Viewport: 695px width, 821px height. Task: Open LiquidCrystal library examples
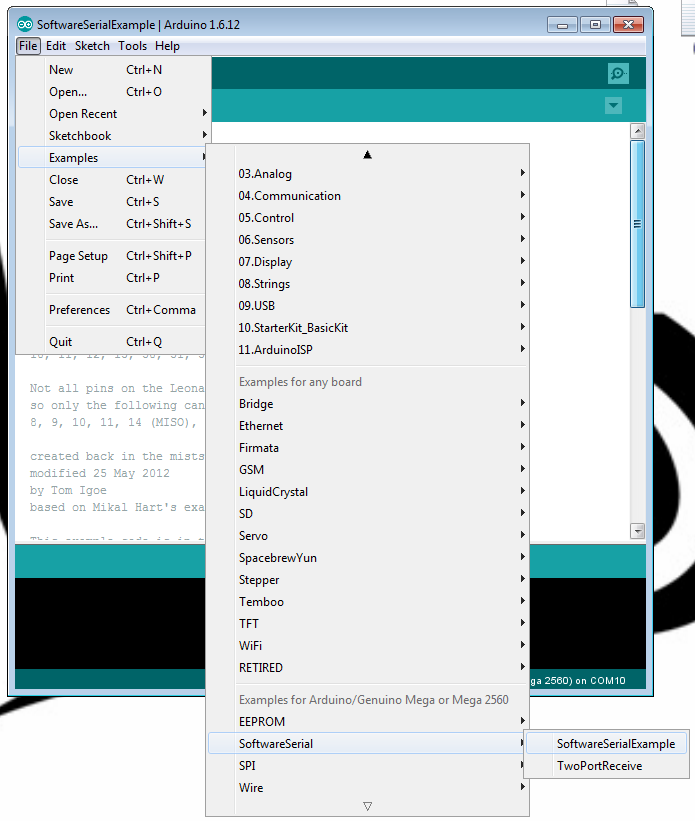tap(368, 492)
